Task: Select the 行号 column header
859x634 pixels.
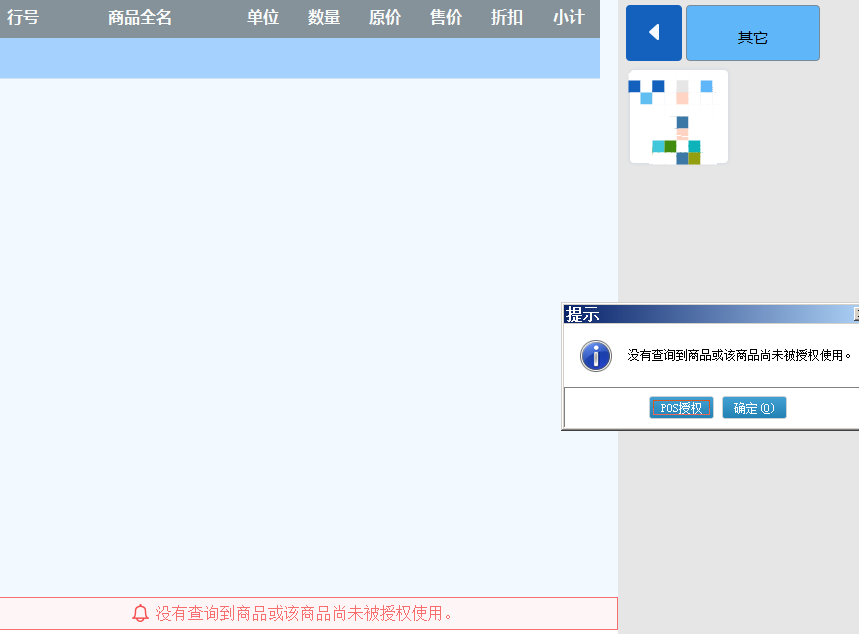Action: click(23, 18)
